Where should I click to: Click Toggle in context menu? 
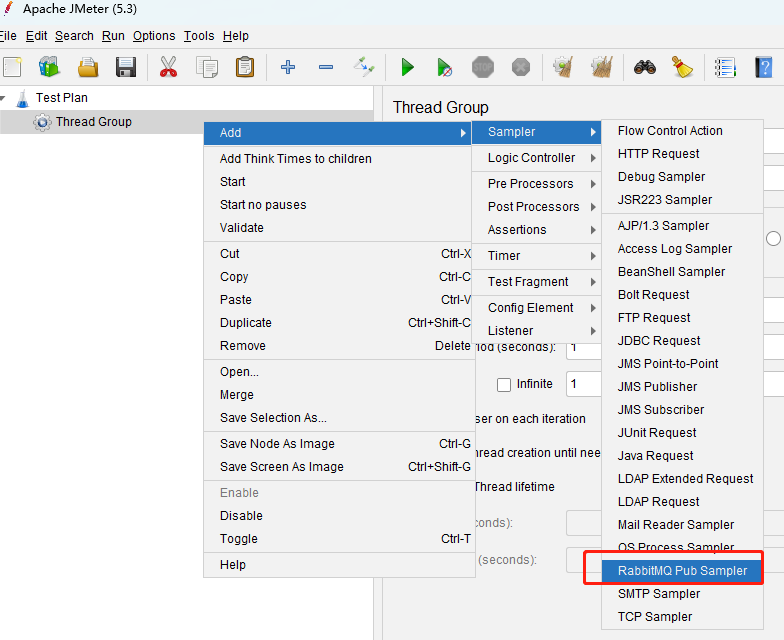pos(338,539)
